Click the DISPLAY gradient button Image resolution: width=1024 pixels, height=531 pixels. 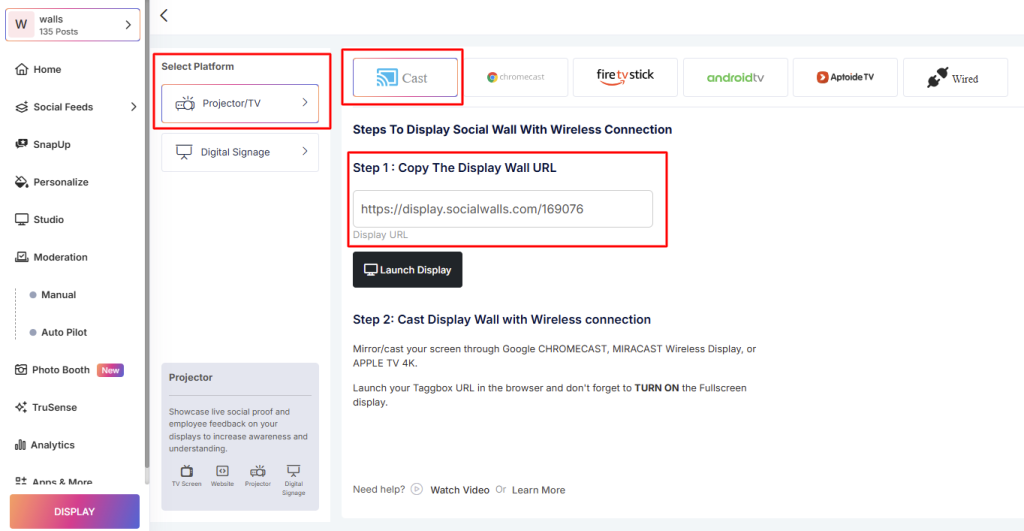74,511
